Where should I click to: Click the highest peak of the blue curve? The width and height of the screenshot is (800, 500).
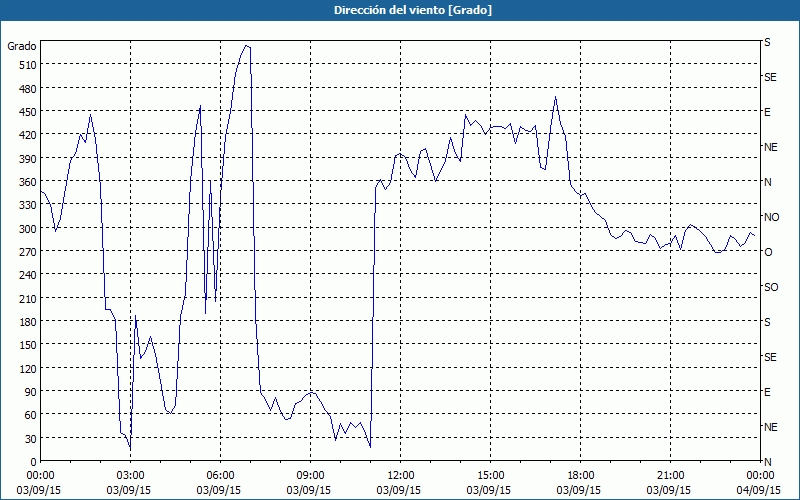(246, 46)
